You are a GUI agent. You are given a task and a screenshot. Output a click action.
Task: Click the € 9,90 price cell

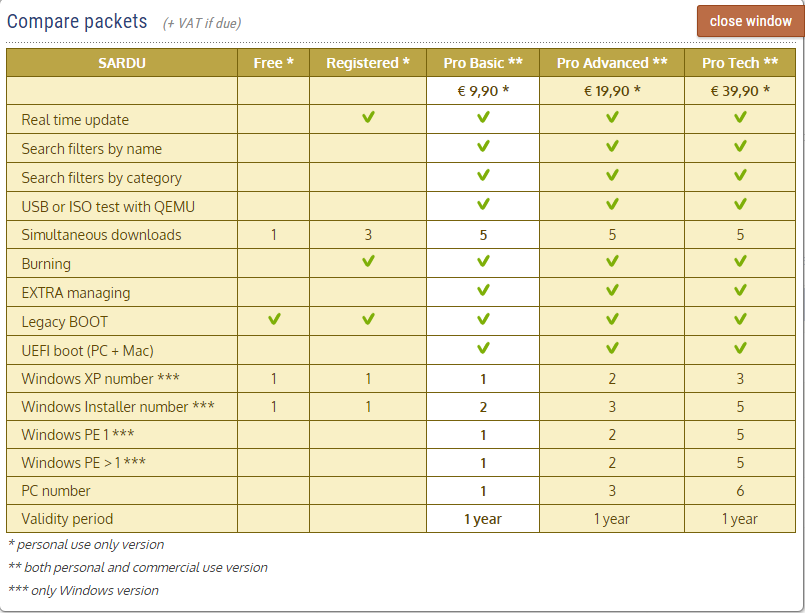click(x=483, y=91)
